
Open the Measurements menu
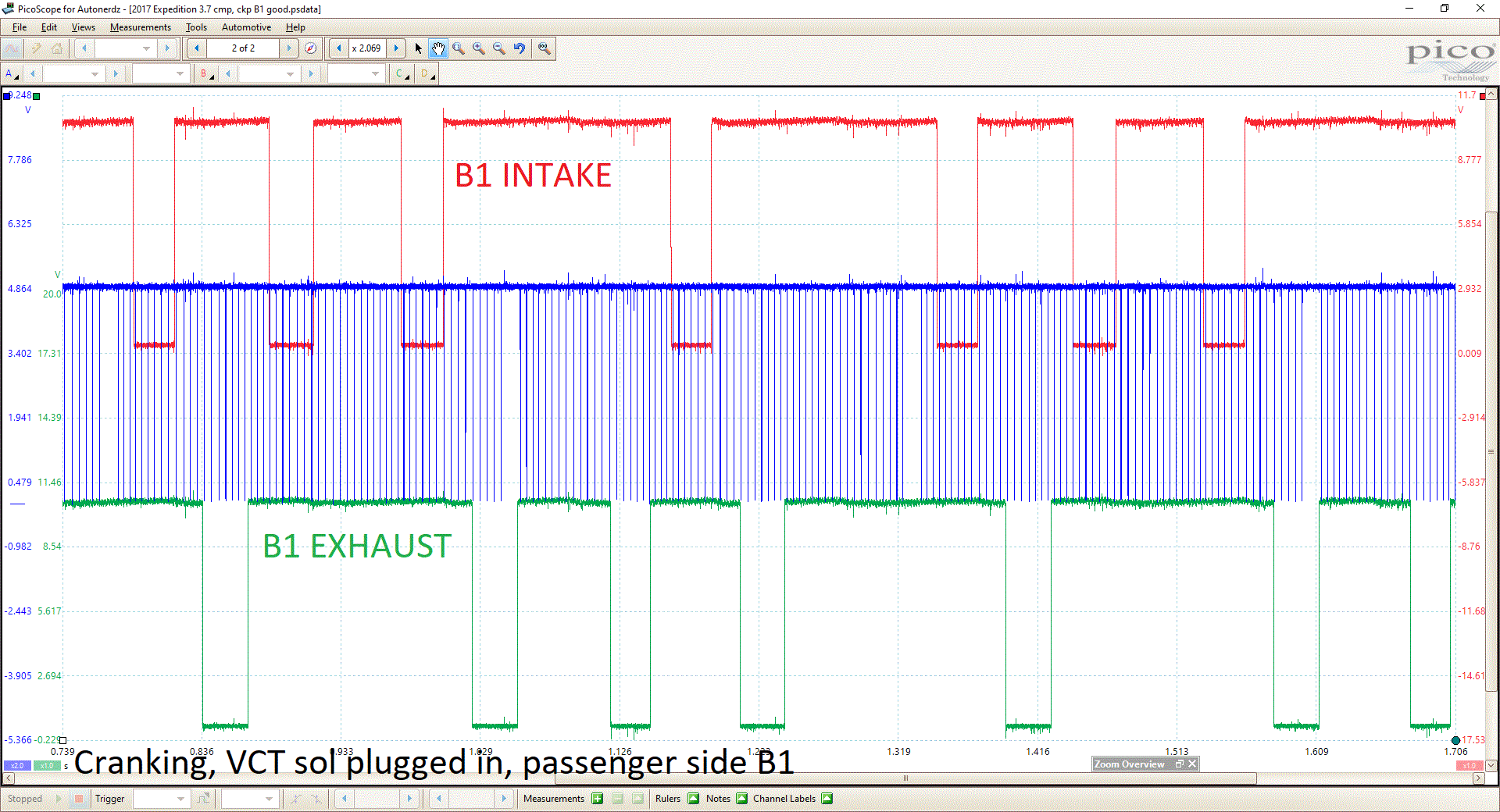click(140, 27)
